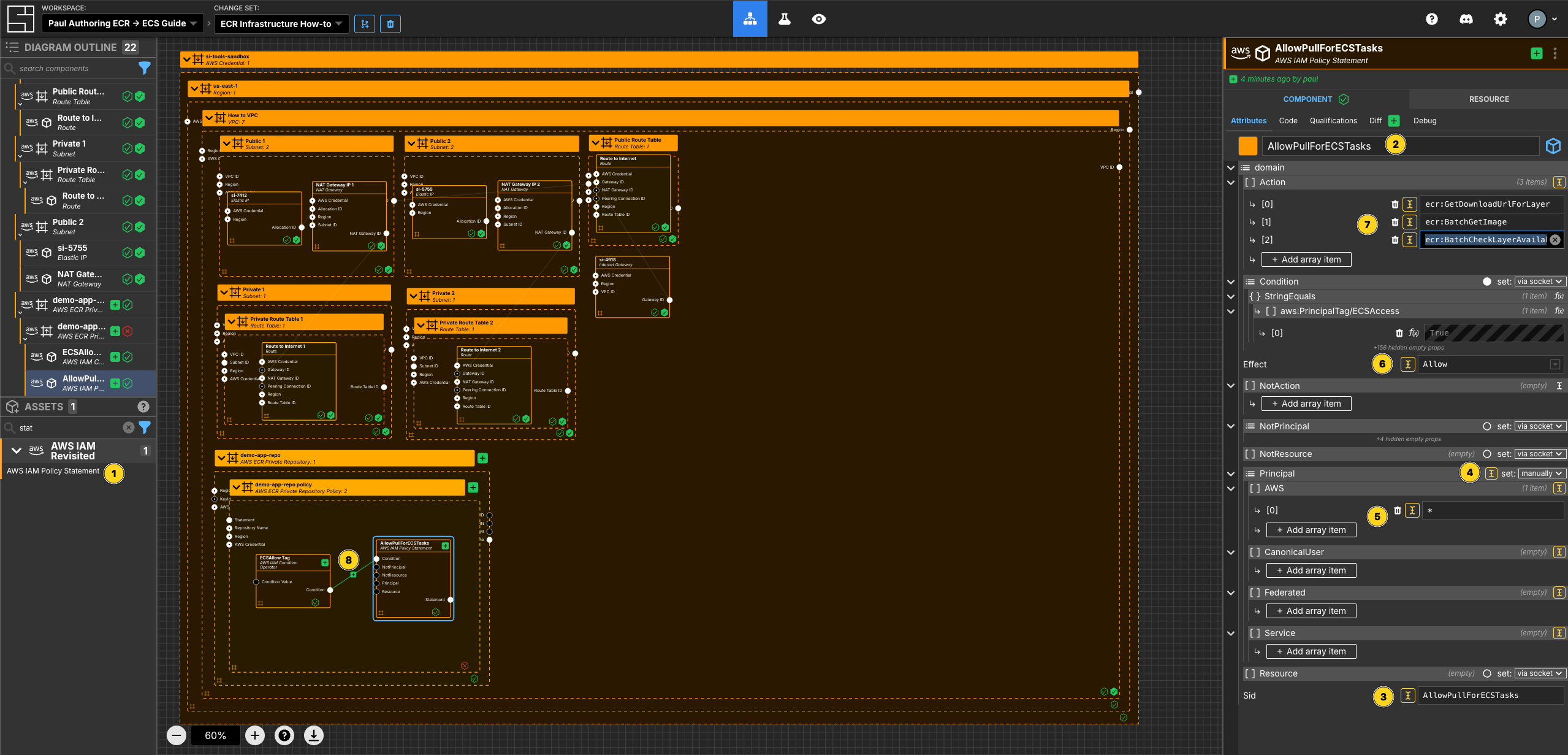Delete Principal AWS item [0]
Screen dimensions: 1568x755
pyautogui.click(x=1397, y=510)
